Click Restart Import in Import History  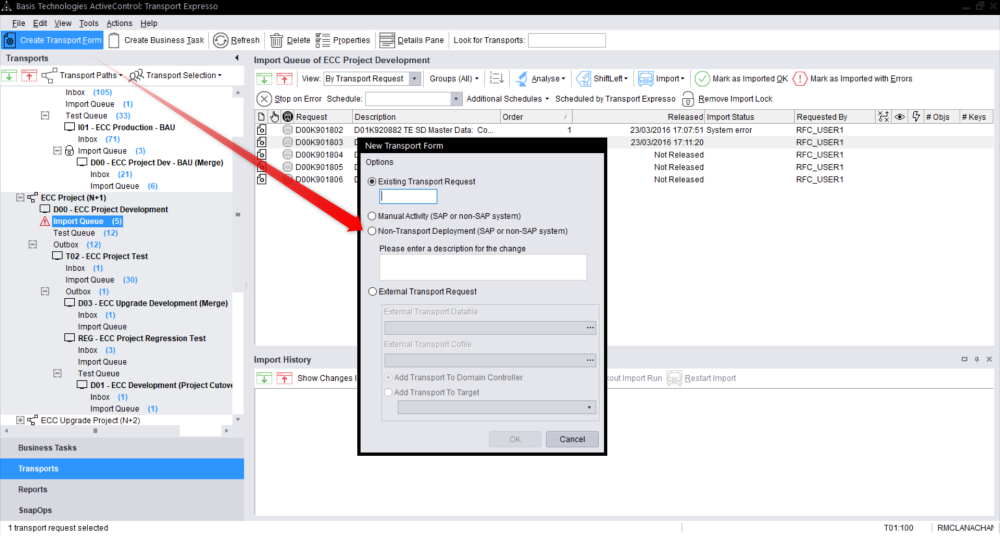(702, 378)
